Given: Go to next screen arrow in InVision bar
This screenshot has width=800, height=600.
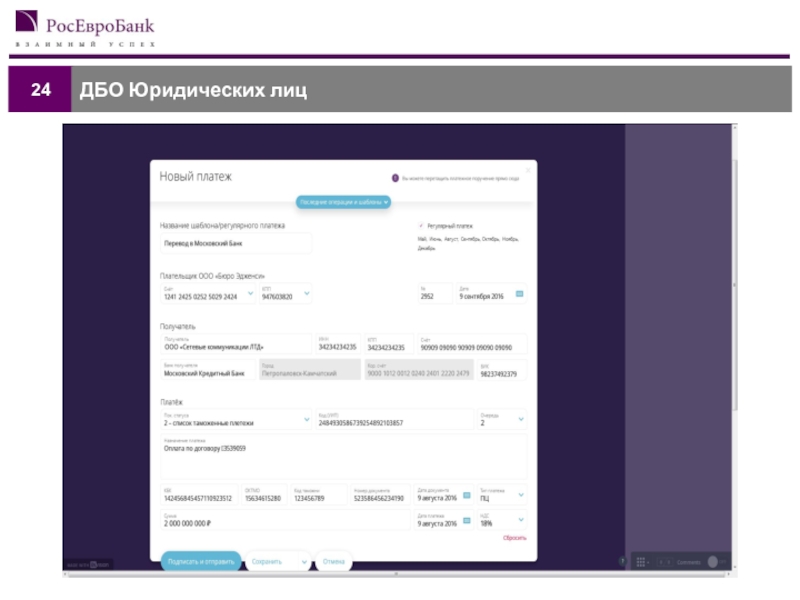Looking at the screenshot, I should click(x=669, y=562).
